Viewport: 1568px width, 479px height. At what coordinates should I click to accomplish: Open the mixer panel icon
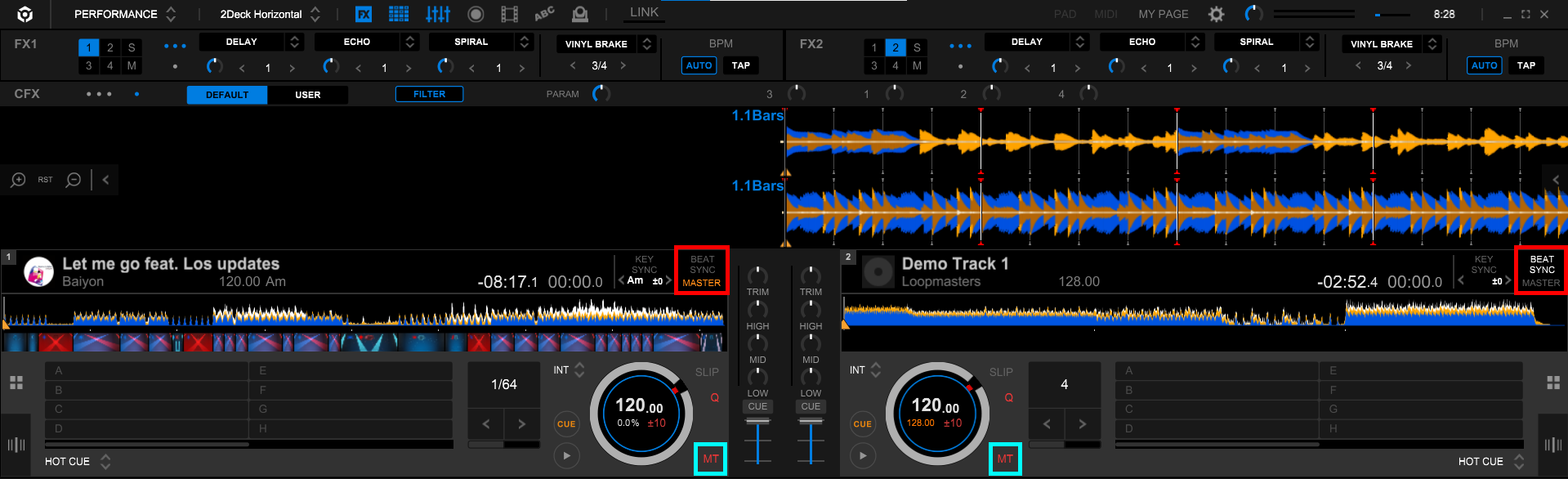[438, 14]
